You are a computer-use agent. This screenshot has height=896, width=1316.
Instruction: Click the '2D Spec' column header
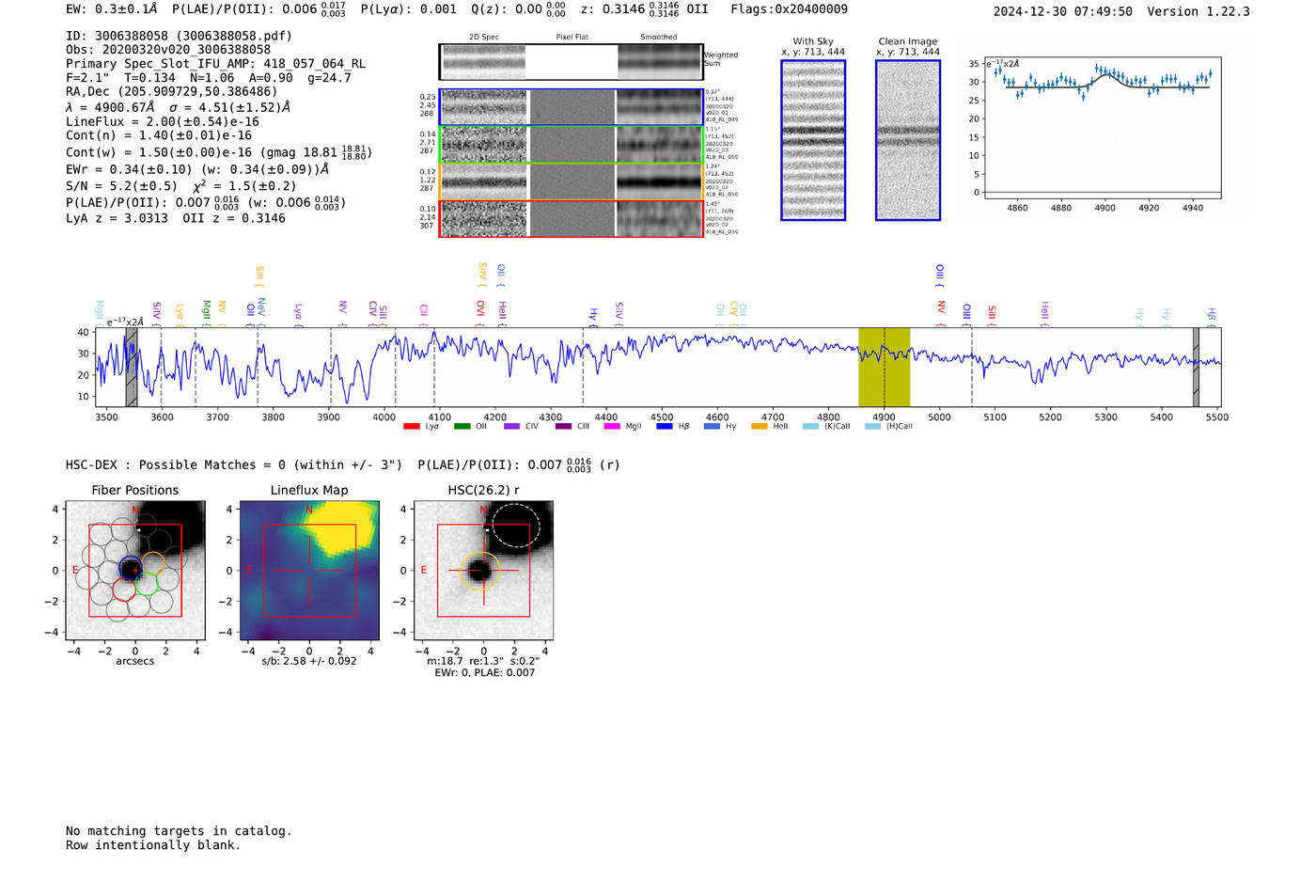pos(484,38)
